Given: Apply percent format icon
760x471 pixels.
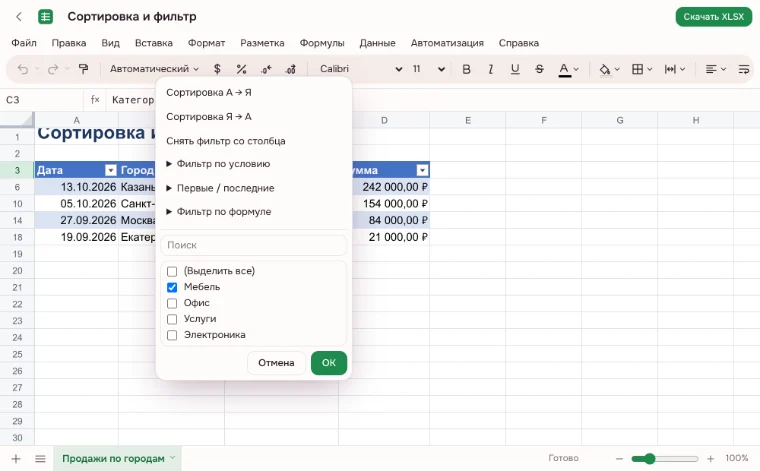Looking at the screenshot, I should pos(241,69).
